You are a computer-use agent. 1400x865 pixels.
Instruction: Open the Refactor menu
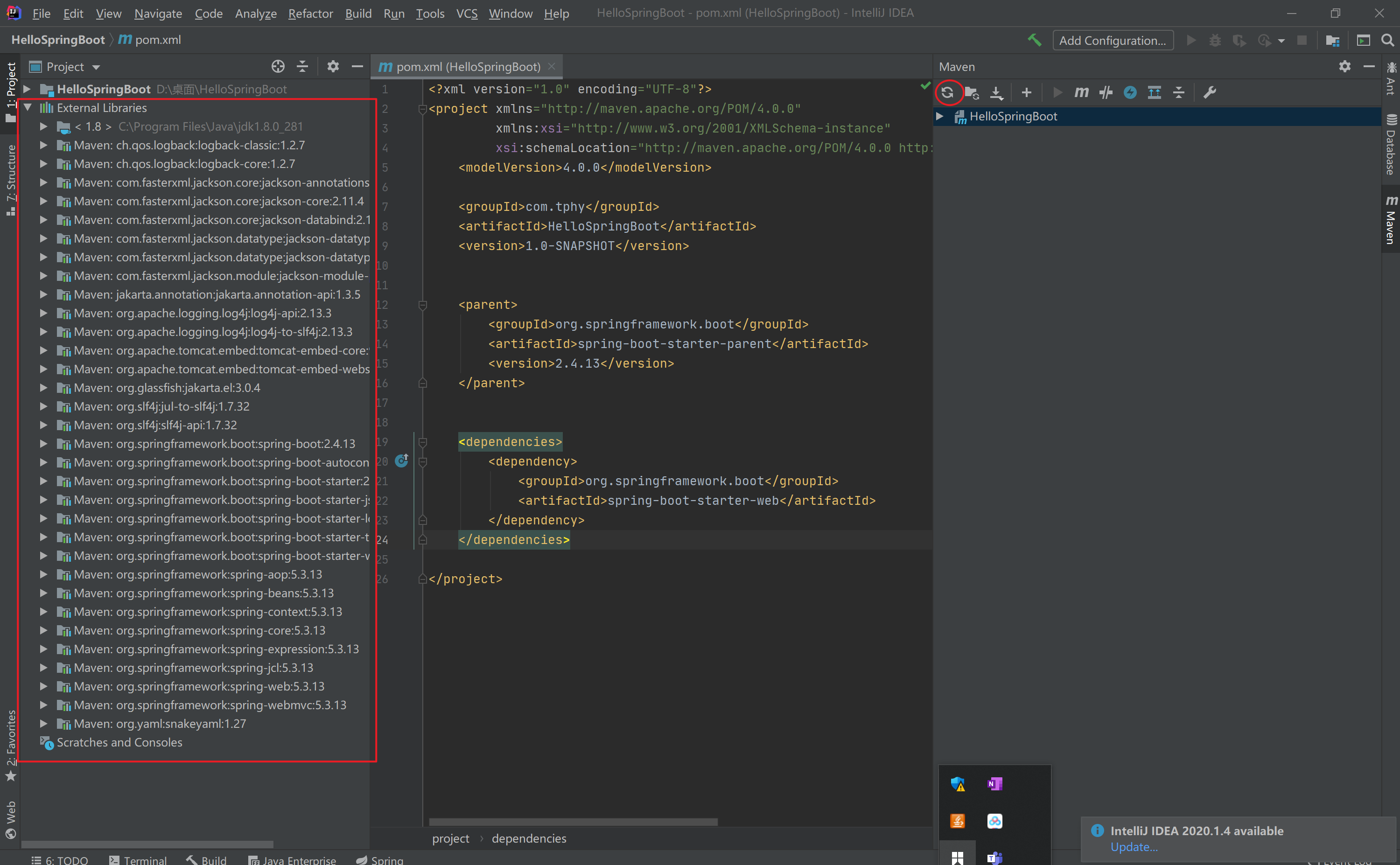click(310, 13)
